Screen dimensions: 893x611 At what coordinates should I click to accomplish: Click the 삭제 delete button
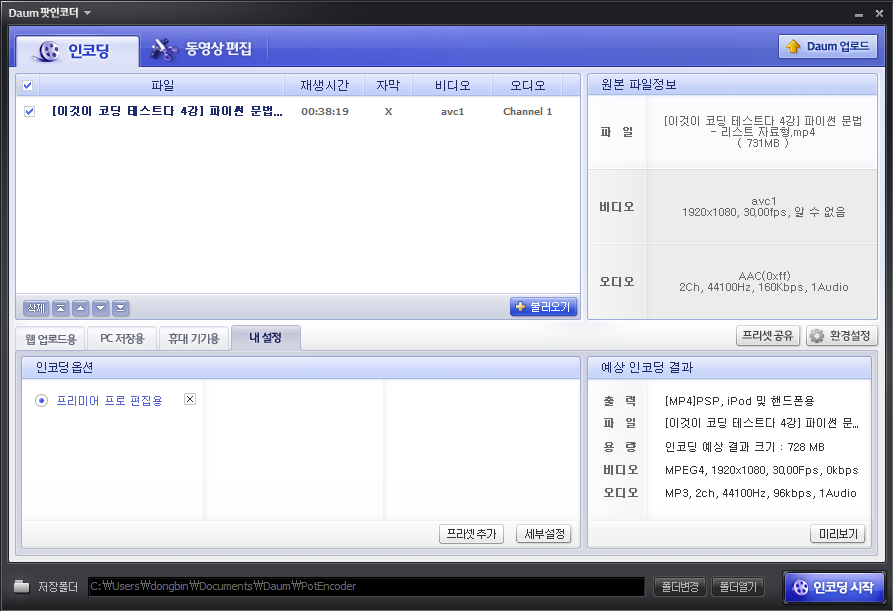(36, 308)
